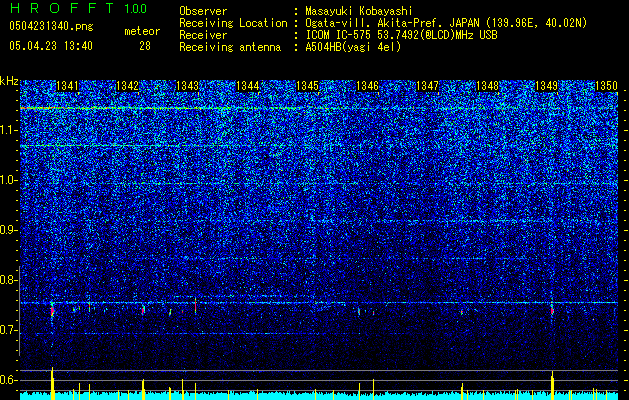
Task: Click the meteor count 28
Action: coord(145,46)
